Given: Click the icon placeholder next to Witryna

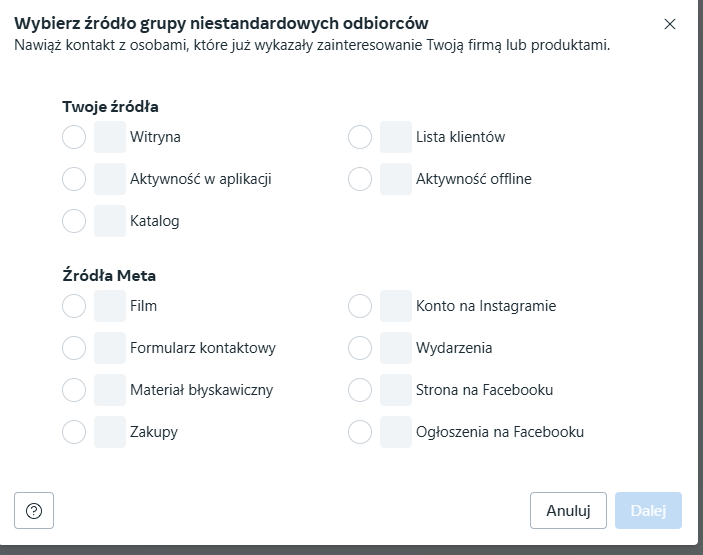Looking at the screenshot, I should point(110,137).
